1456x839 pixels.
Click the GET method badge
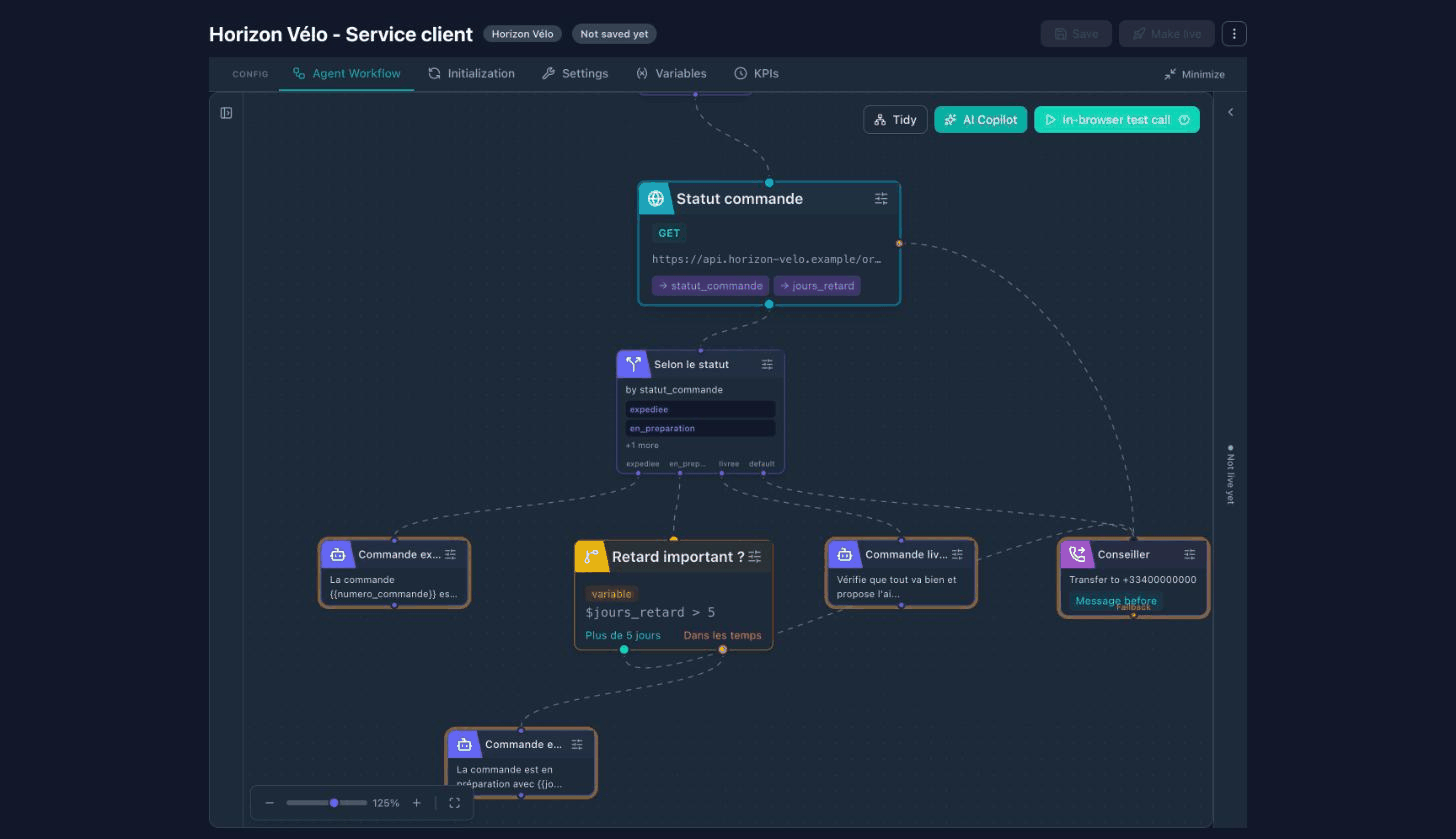click(669, 233)
